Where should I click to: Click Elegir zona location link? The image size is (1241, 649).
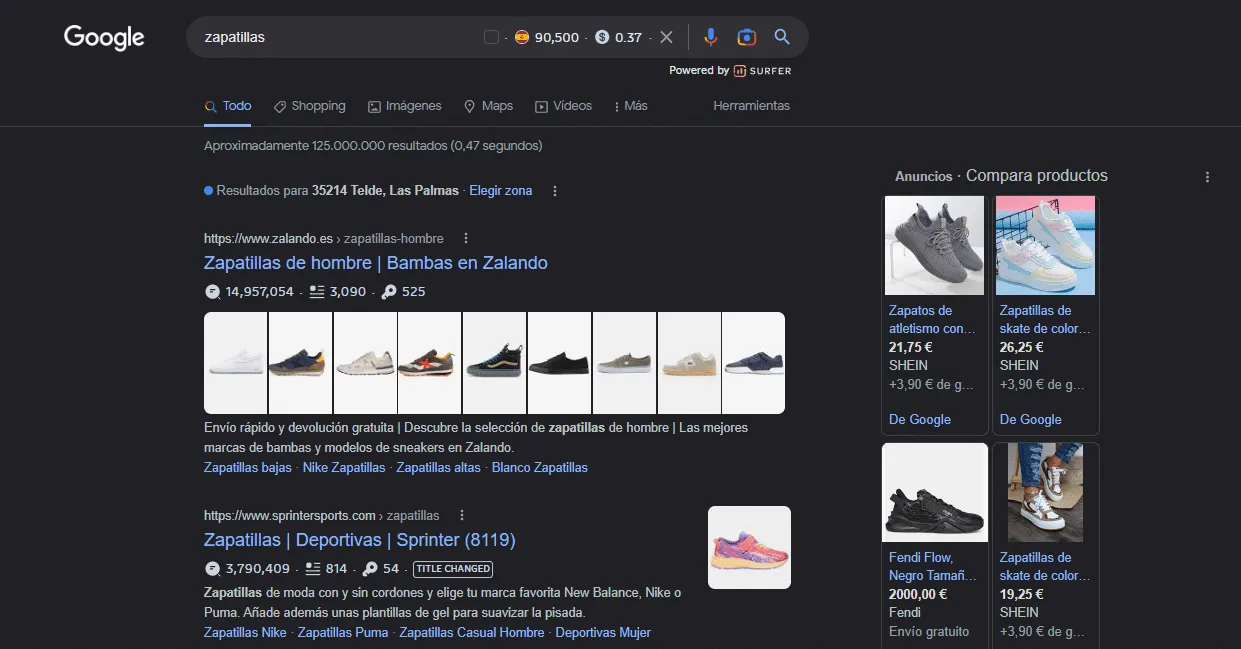(501, 190)
